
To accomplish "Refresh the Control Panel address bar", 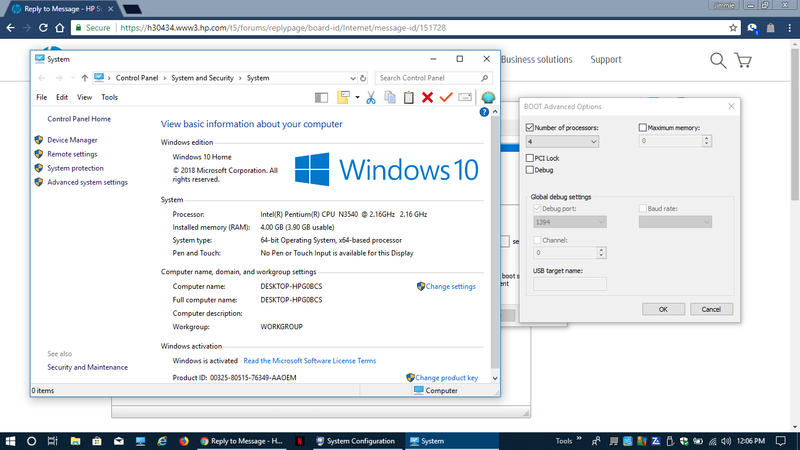I will [363, 78].
